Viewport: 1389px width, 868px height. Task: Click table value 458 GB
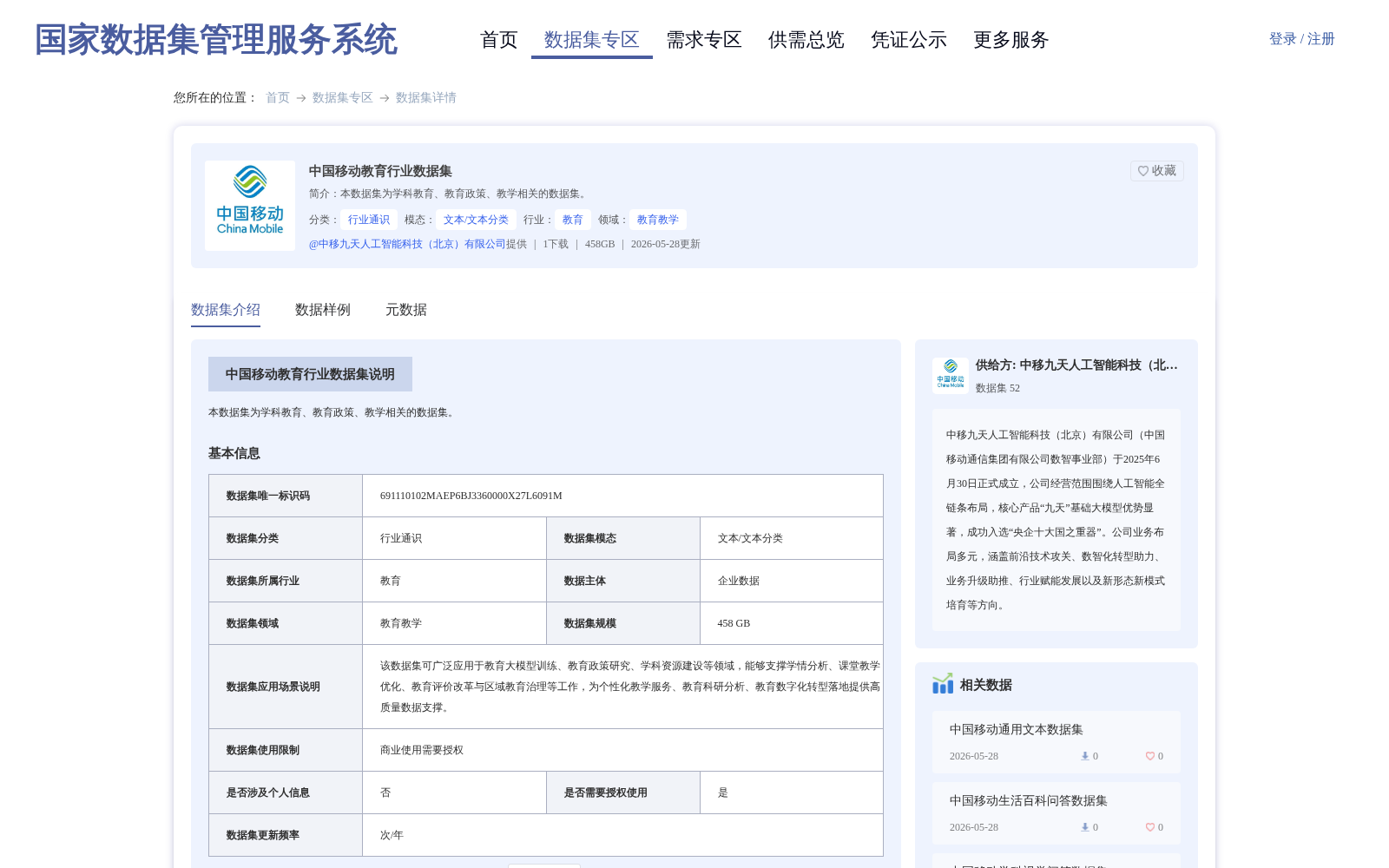tap(734, 623)
